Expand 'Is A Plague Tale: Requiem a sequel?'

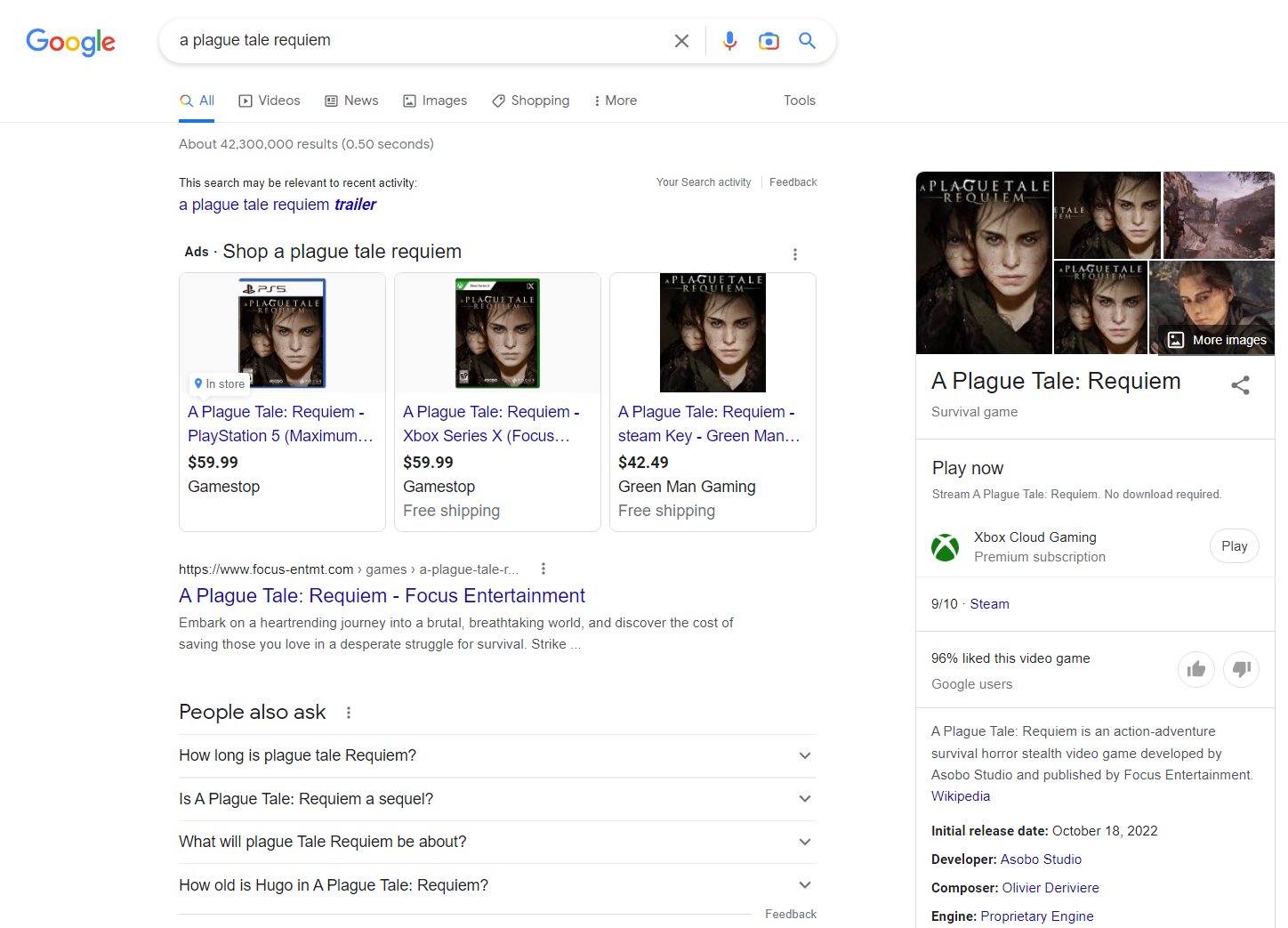point(497,799)
